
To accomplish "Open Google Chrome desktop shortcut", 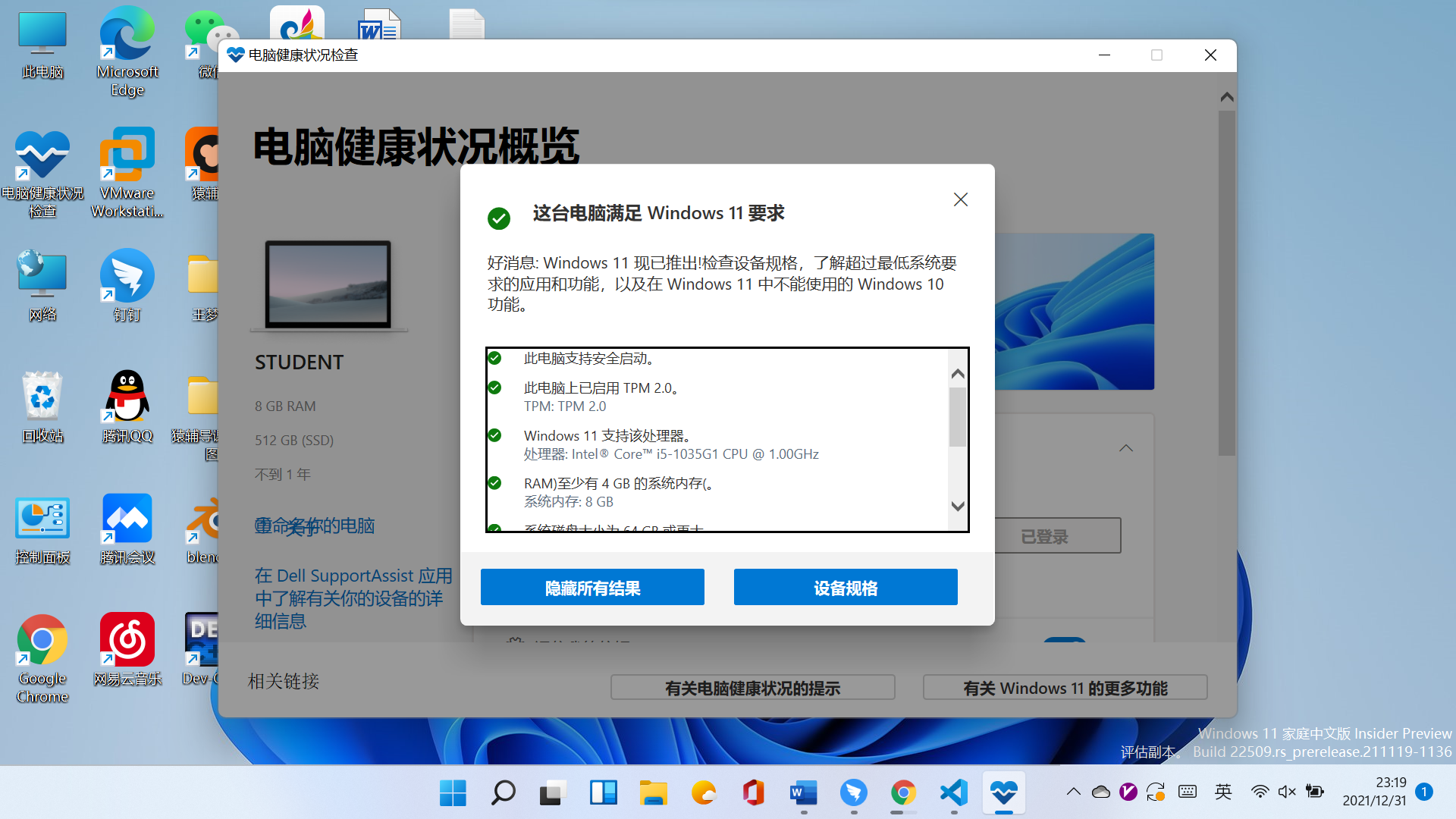I will (42, 658).
